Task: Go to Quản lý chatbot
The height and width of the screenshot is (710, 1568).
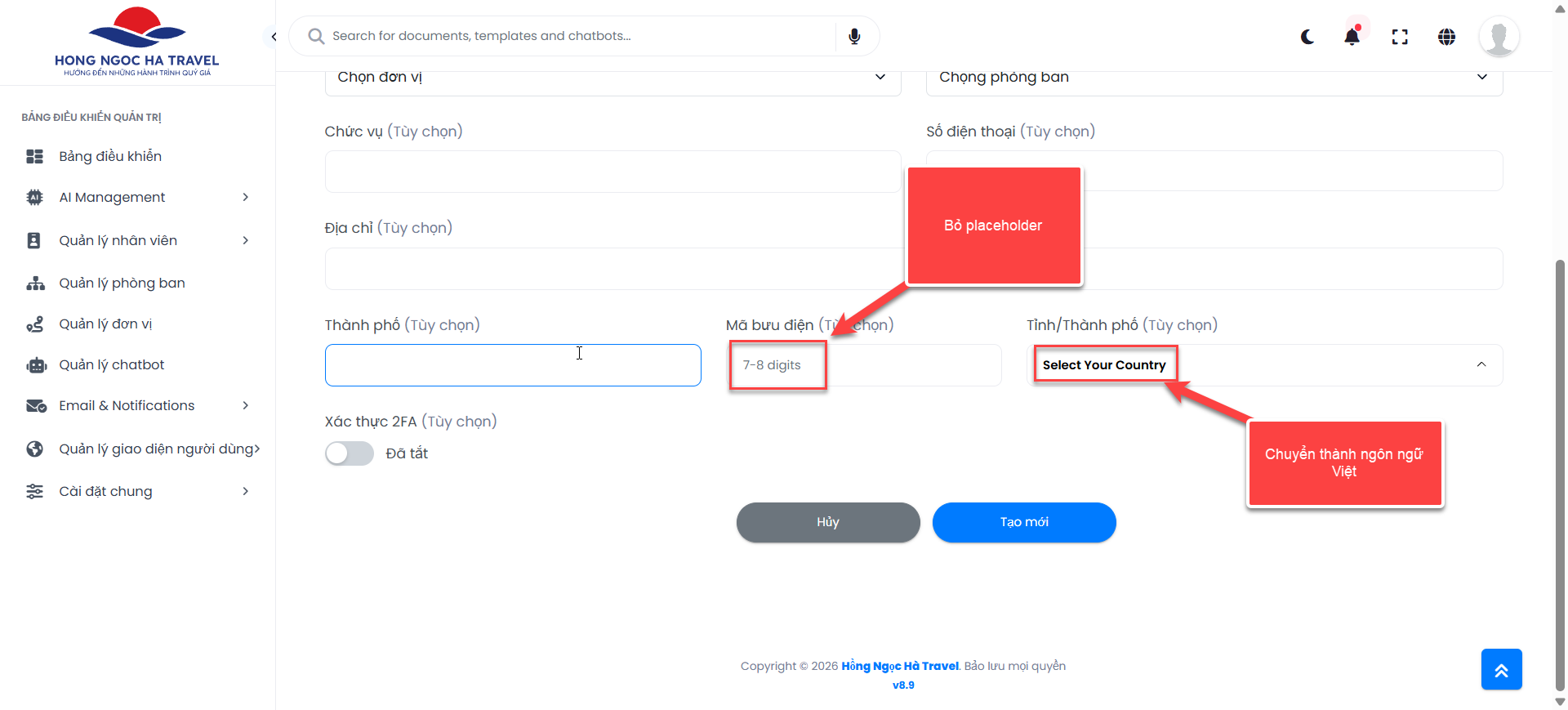Action: click(x=112, y=364)
